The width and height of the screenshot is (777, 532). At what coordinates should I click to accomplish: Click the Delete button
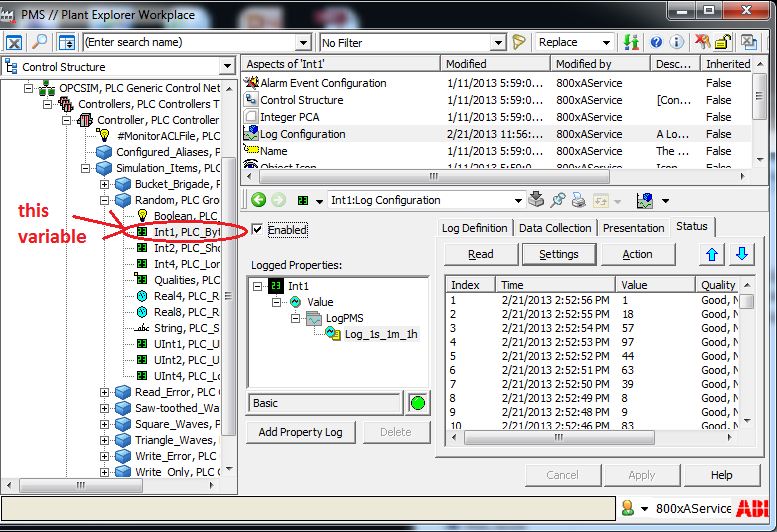pyautogui.click(x=396, y=432)
